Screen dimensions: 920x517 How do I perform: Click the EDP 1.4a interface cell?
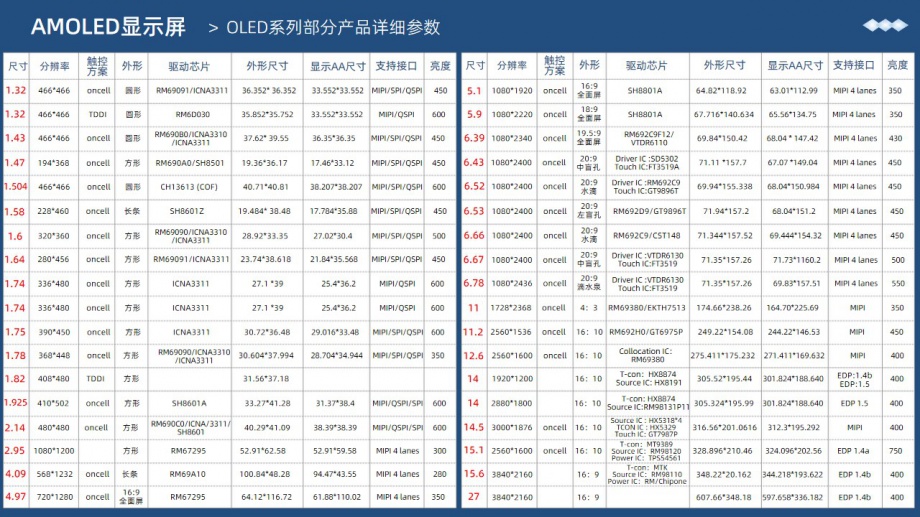856,451
